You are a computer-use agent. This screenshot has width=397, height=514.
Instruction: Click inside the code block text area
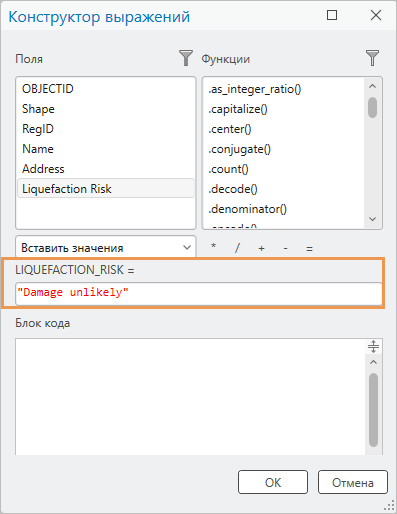point(190,397)
